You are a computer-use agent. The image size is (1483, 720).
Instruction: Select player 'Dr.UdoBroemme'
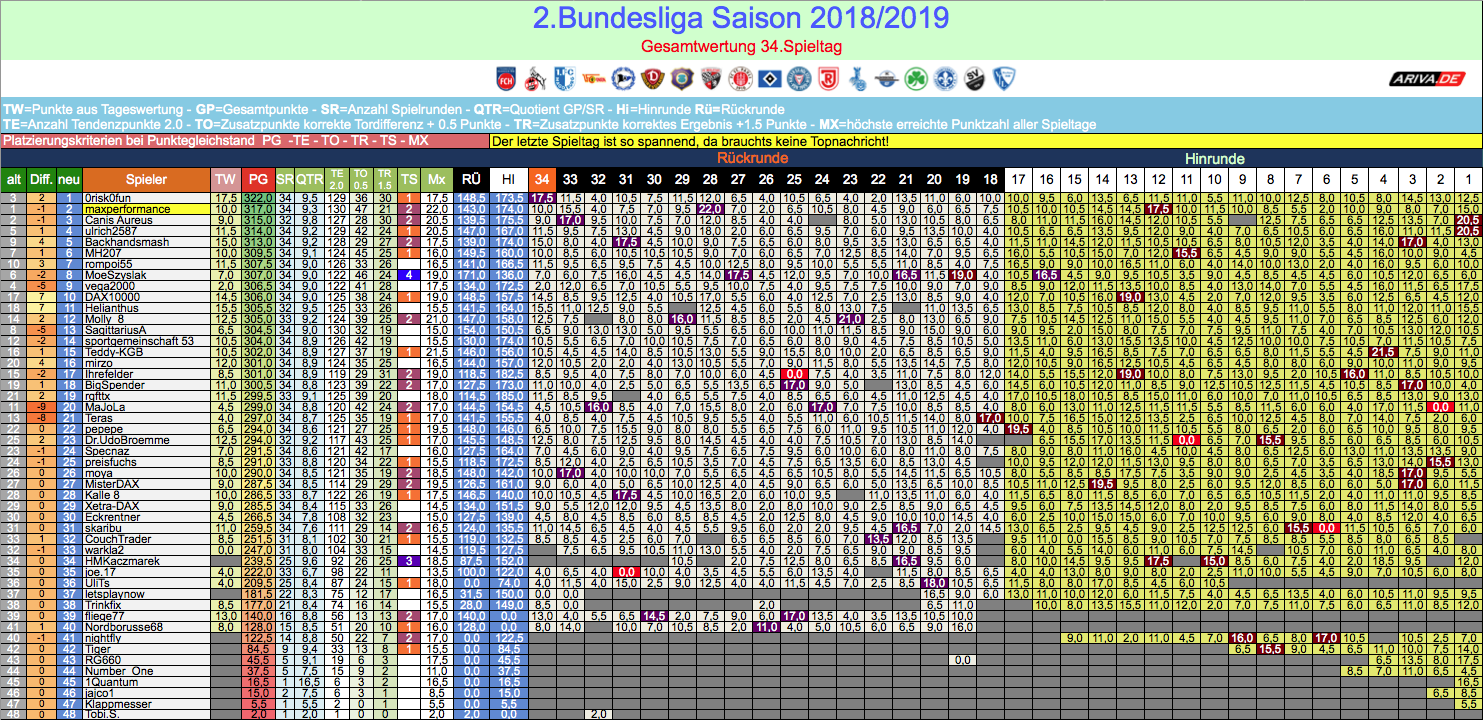pos(145,440)
